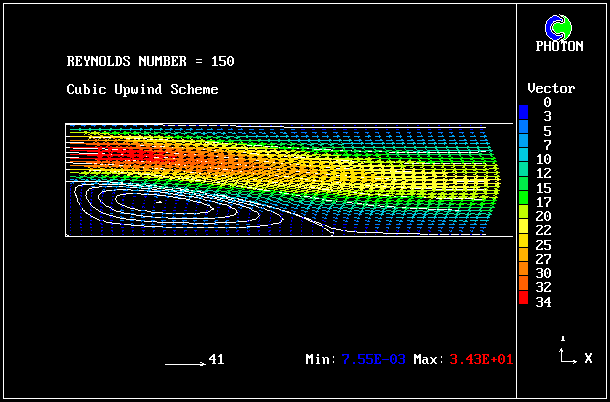Click the X axis label

point(589,358)
